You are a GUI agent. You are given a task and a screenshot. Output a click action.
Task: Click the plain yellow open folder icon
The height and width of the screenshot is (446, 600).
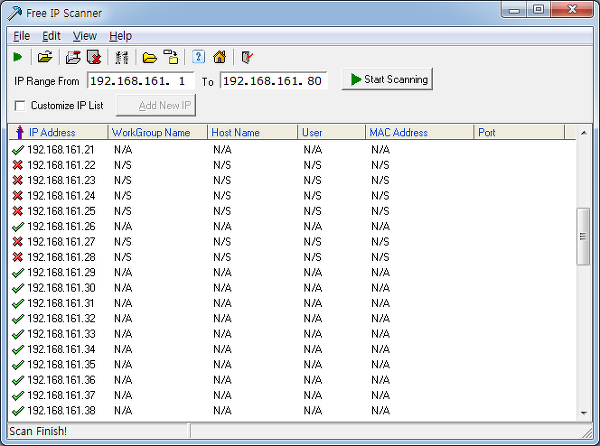(x=150, y=58)
